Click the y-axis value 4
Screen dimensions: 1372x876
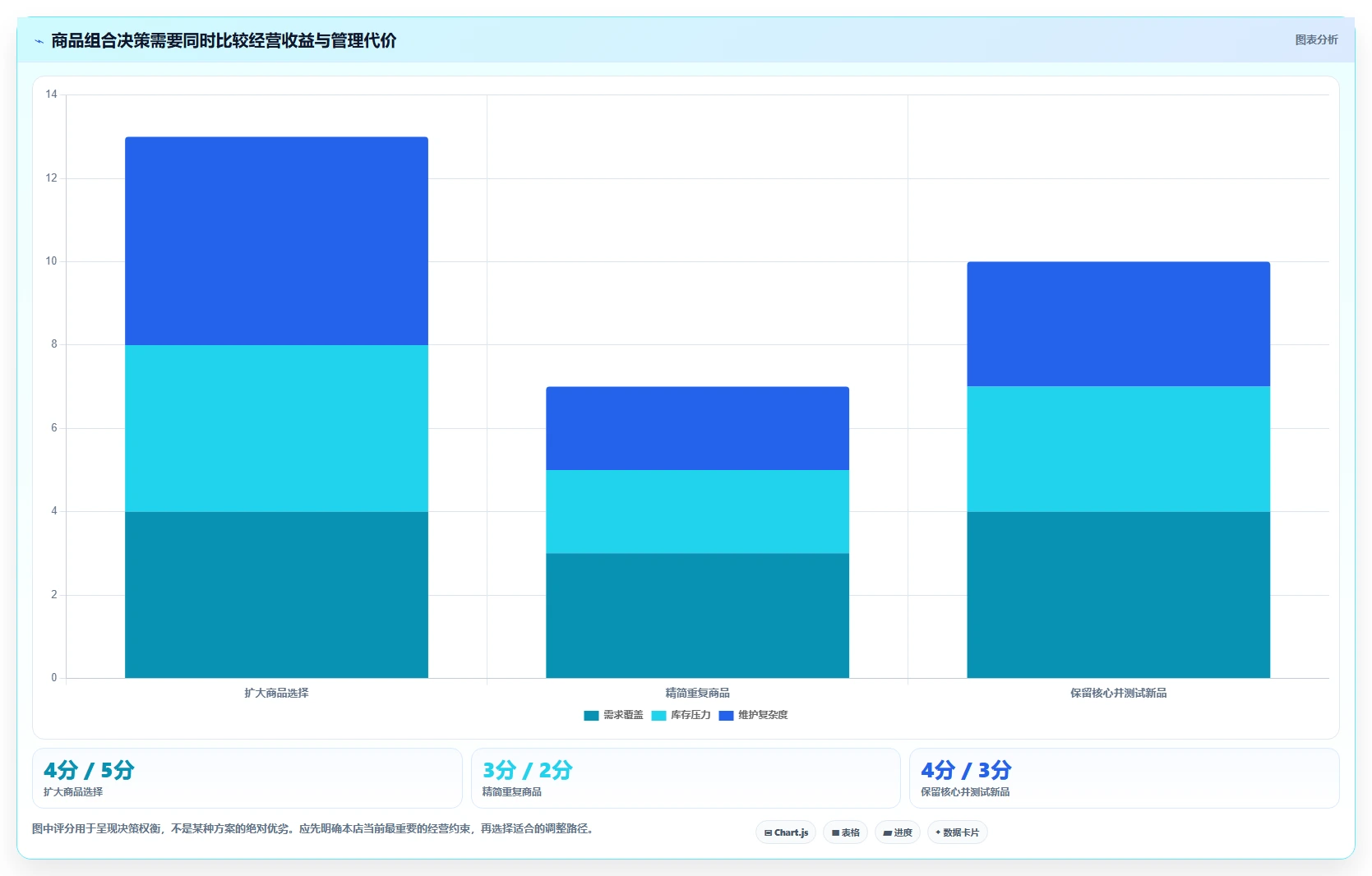tap(54, 511)
